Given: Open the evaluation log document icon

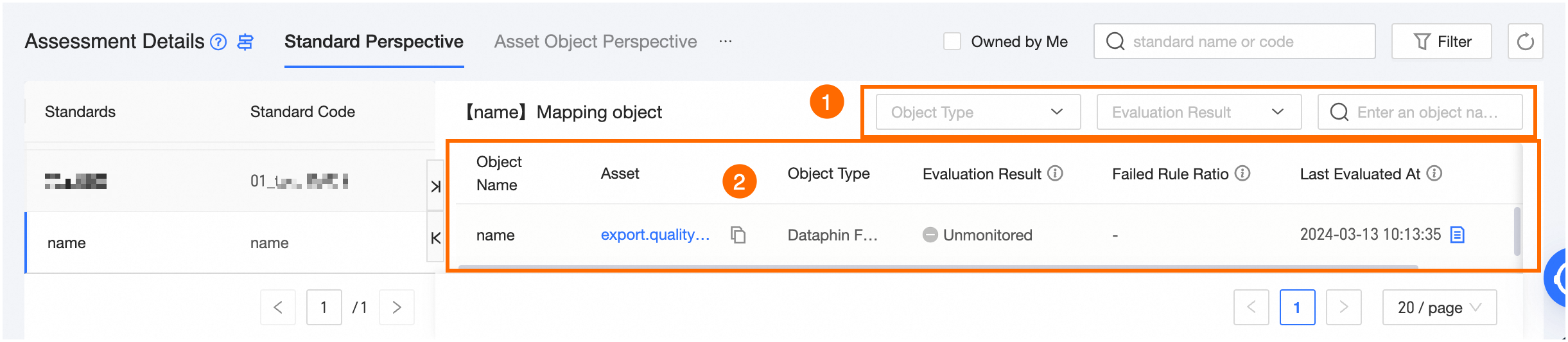Looking at the screenshot, I should [1458, 235].
